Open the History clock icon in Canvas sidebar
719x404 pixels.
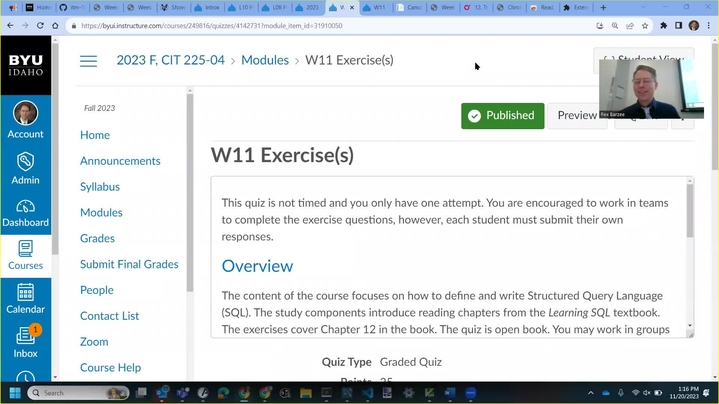pos(25,377)
